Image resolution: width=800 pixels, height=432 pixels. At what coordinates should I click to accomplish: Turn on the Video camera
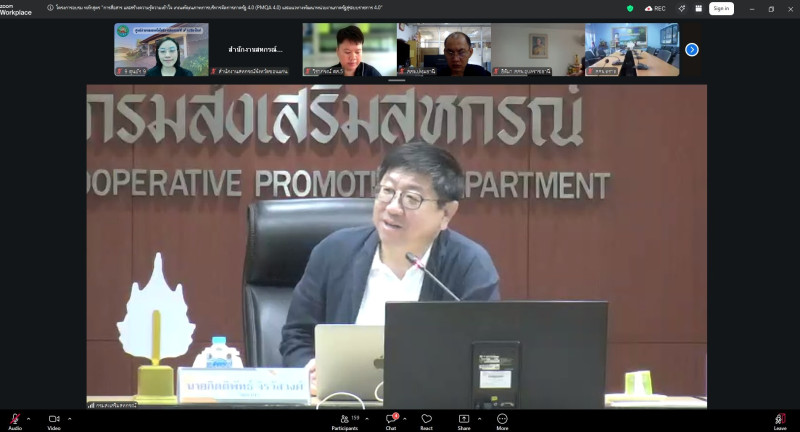pyautogui.click(x=54, y=419)
